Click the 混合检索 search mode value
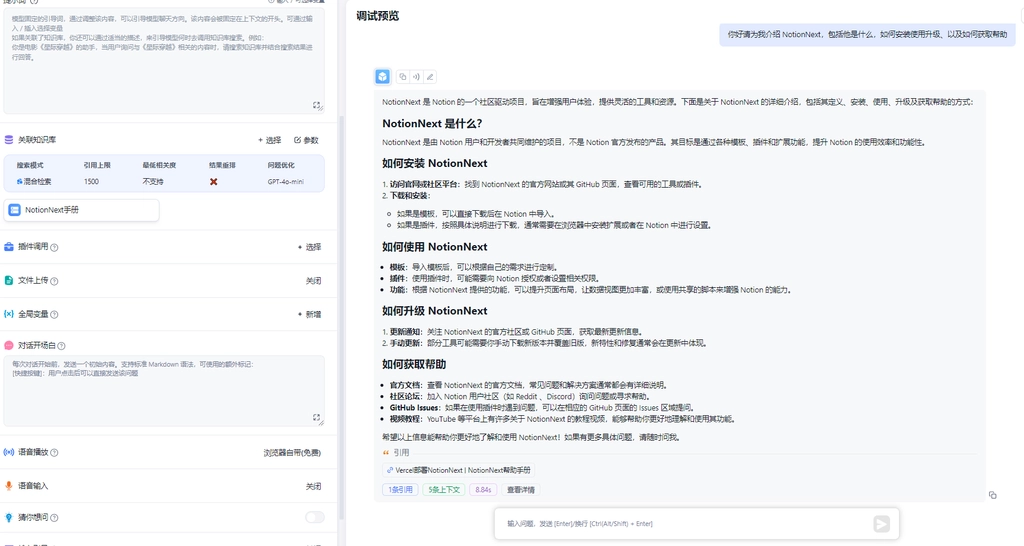Screen dimensions: 1024x546 click(x=34, y=182)
